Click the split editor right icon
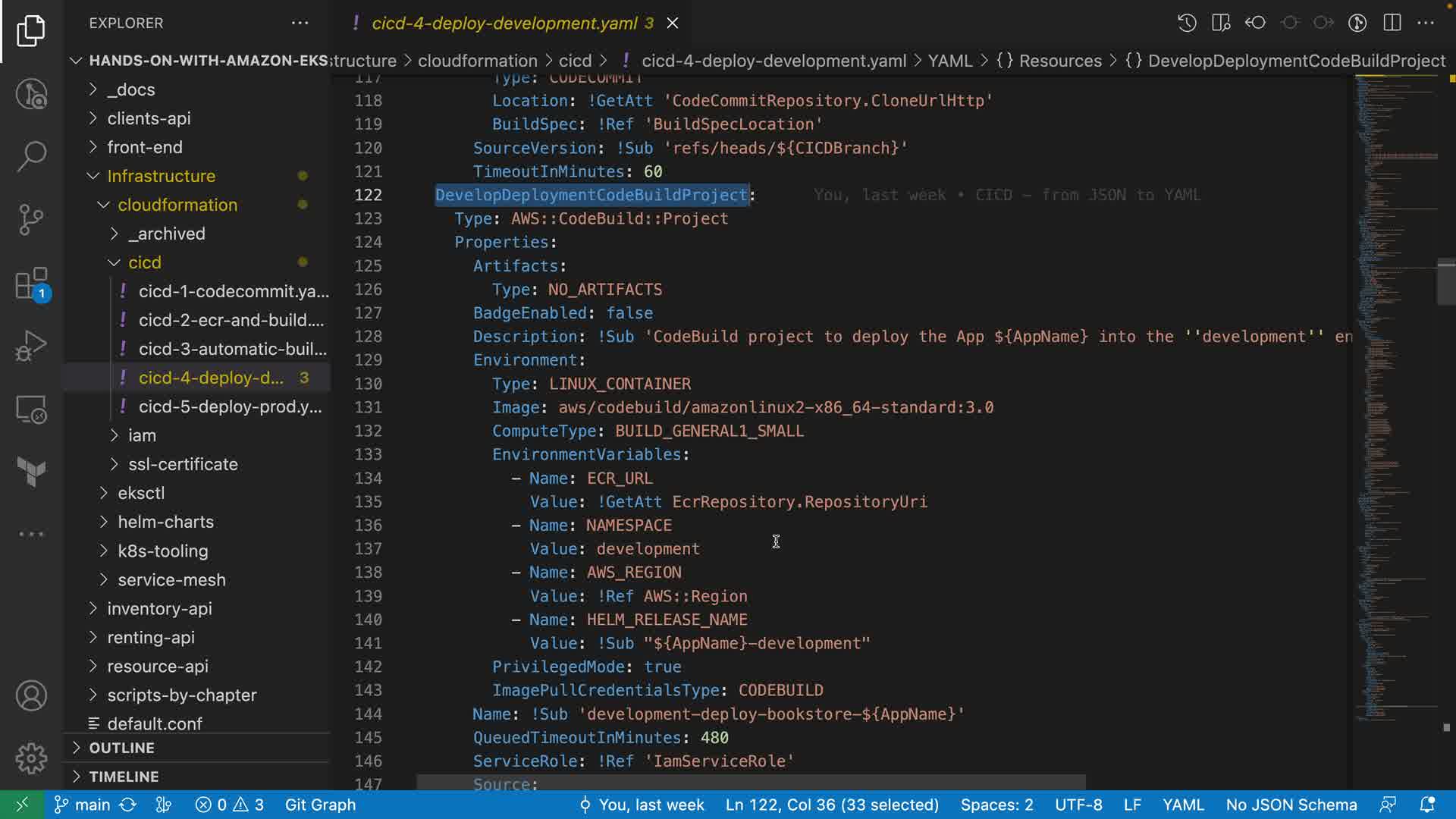1456x819 pixels. 1392,23
